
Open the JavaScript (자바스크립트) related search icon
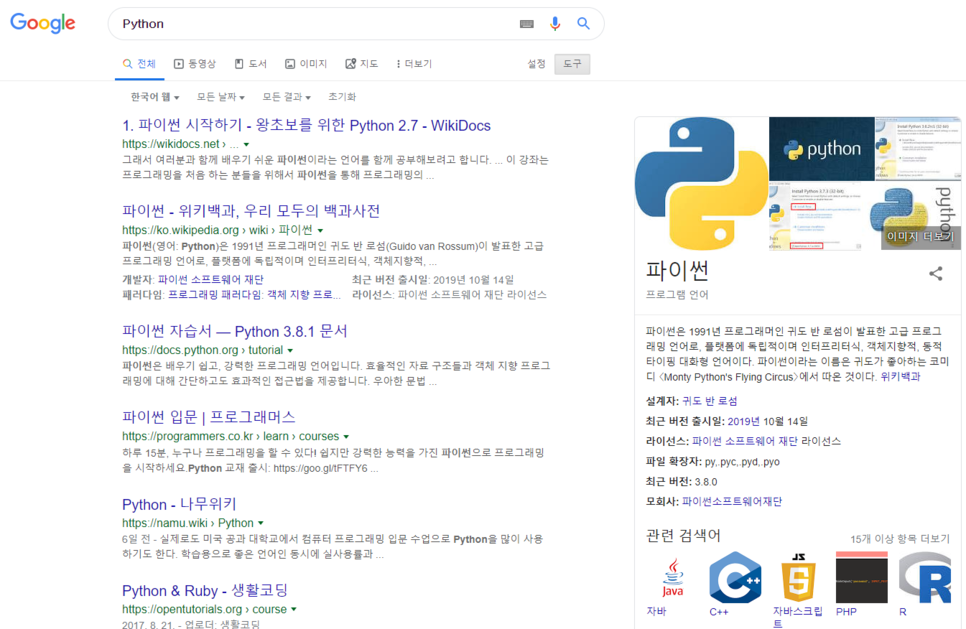pos(798,578)
